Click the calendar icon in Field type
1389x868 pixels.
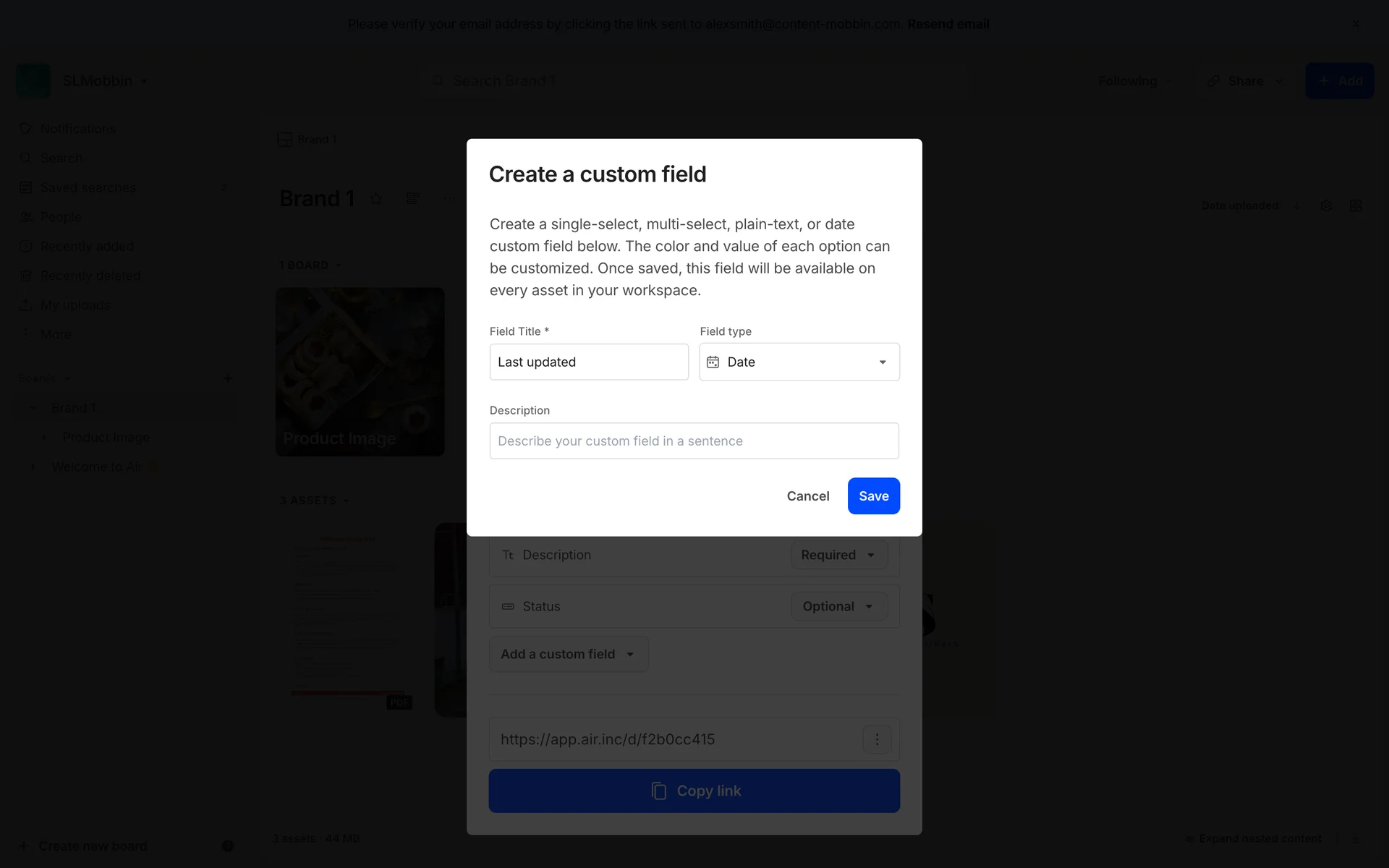click(x=713, y=362)
